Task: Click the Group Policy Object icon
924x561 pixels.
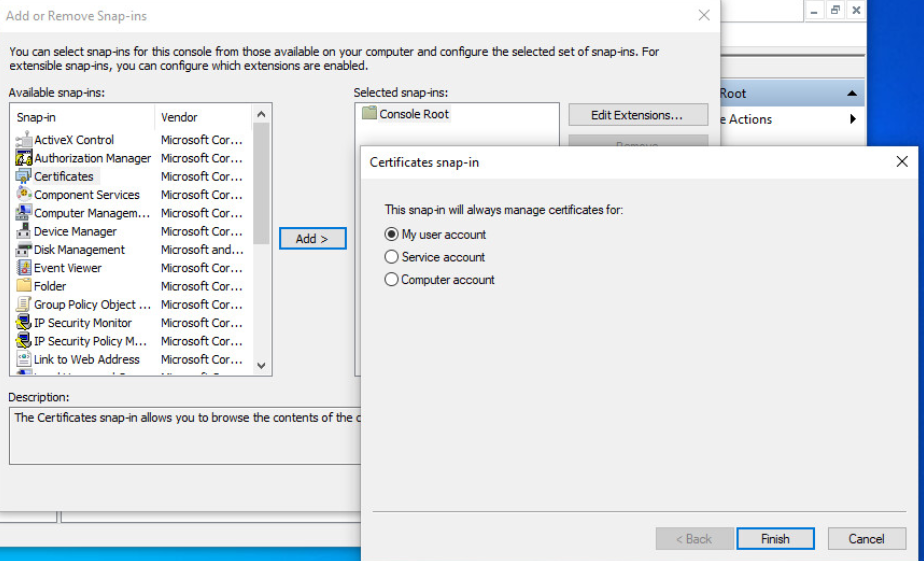Action: point(24,304)
